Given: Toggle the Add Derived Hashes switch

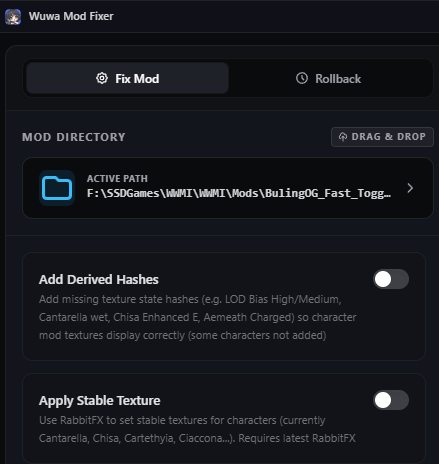Looking at the screenshot, I should coord(391,279).
